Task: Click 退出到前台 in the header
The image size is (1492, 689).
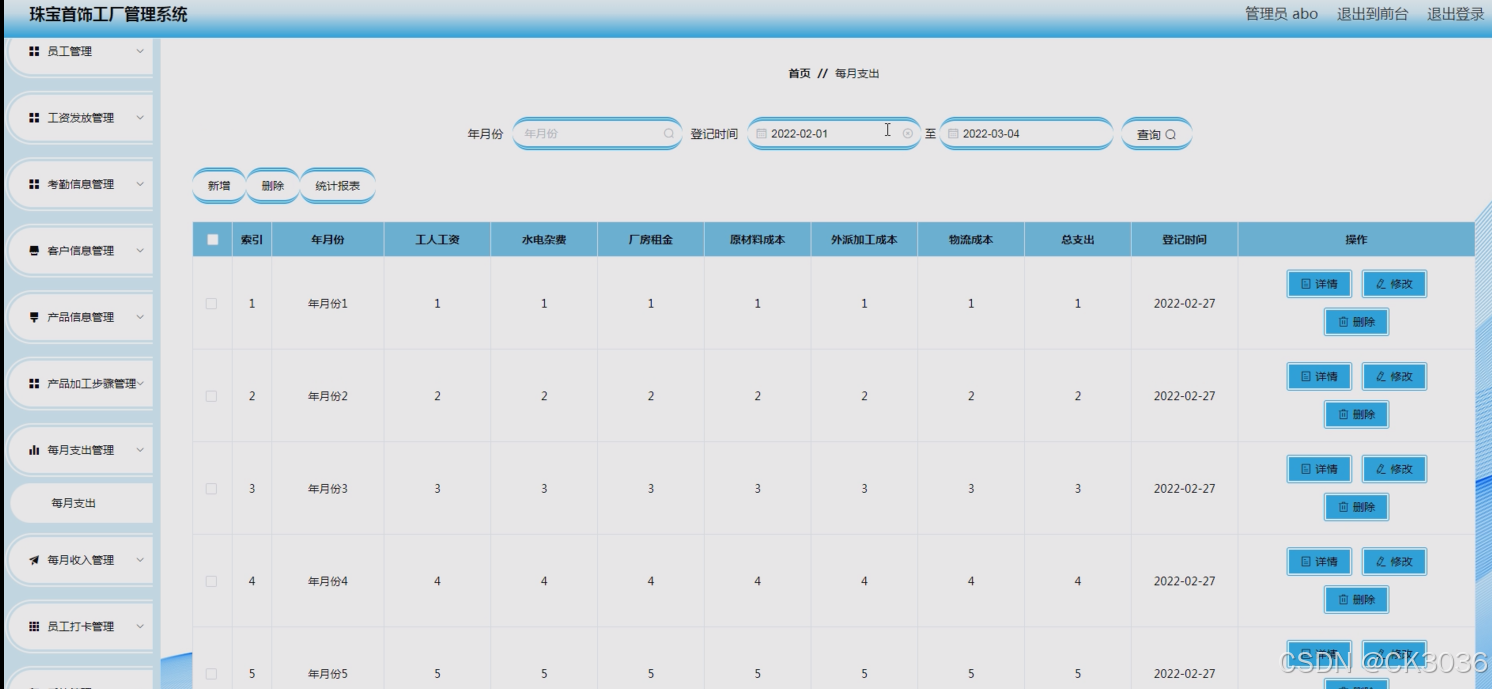Action: click(1372, 14)
